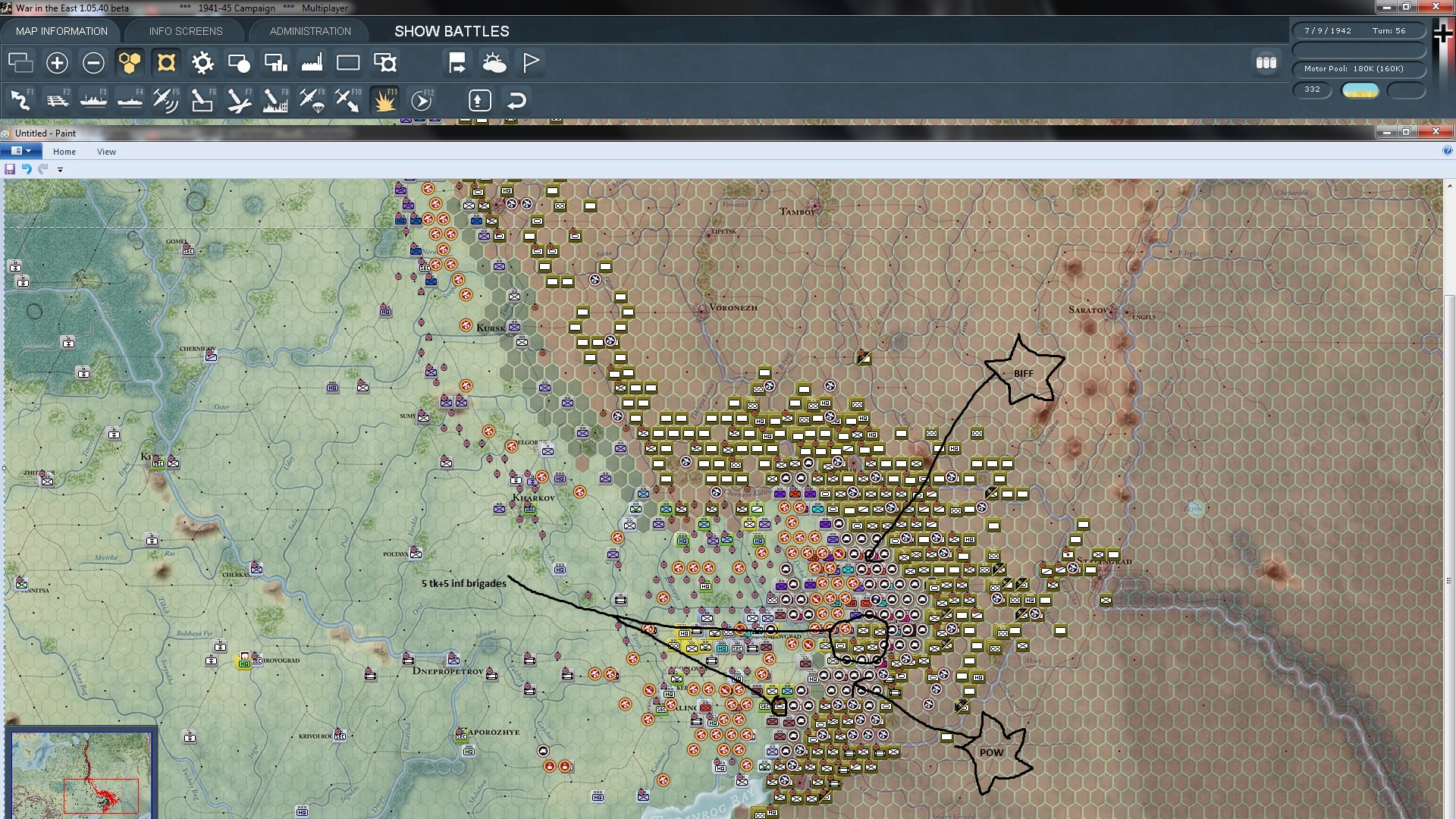
Task: Show weather with the sun and cloud icon
Action: click(x=494, y=62)
